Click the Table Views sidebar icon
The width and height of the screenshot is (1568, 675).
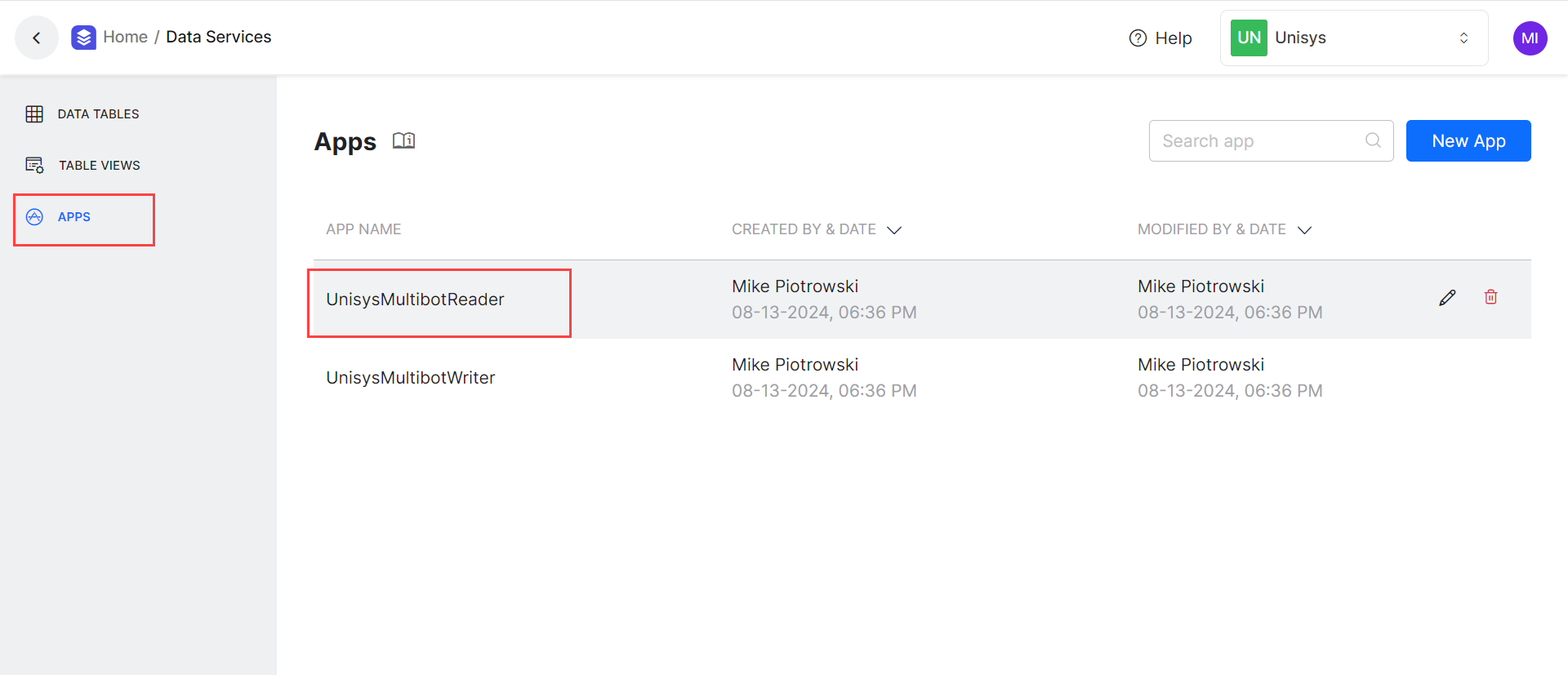pyautogui.click(x=34, y=166)
